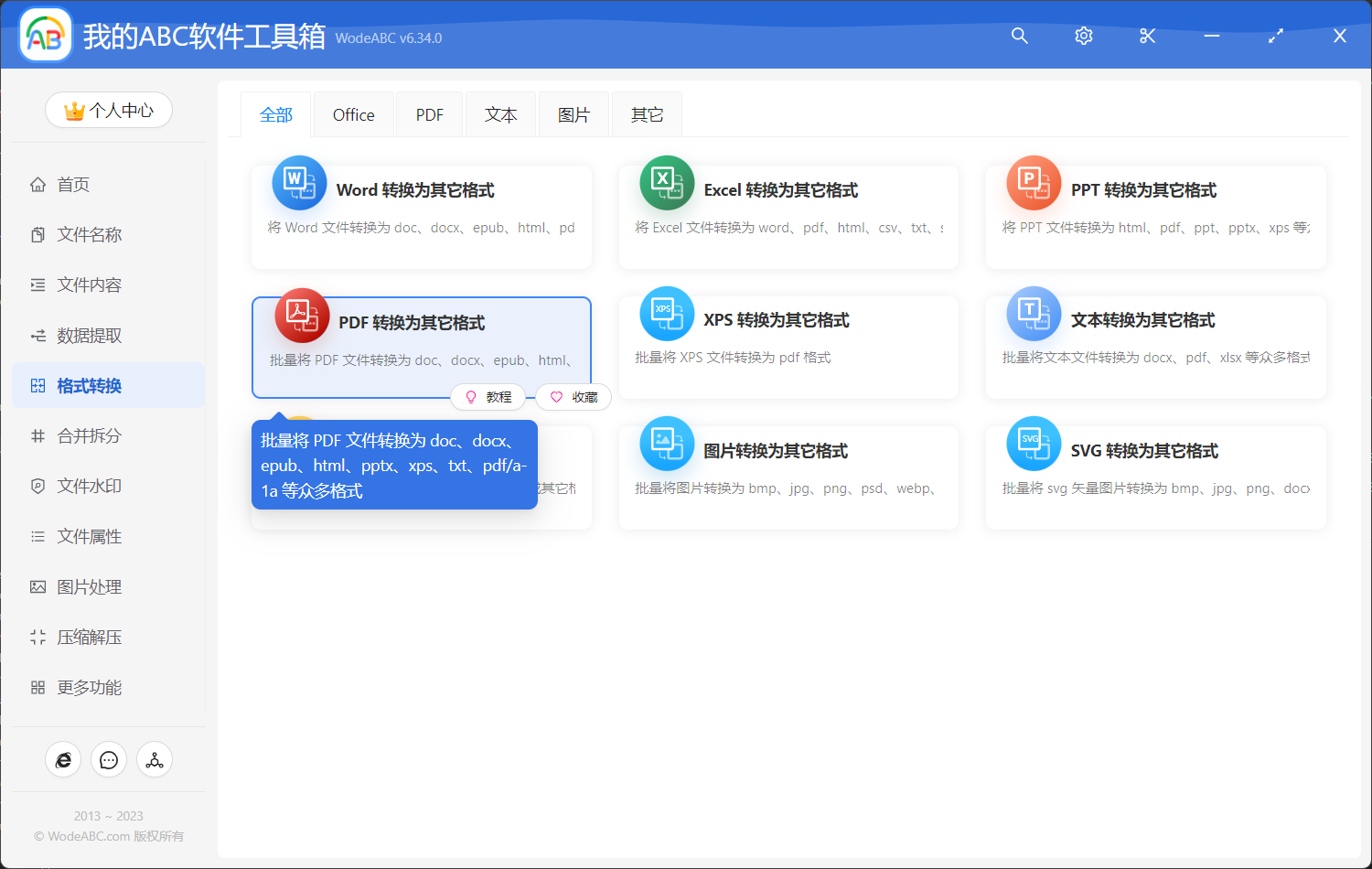This screenshot has width=1372, height=869.
Task: Open 个人中心 at the top left
Action: pyautogui.click(x=109, y=109)
